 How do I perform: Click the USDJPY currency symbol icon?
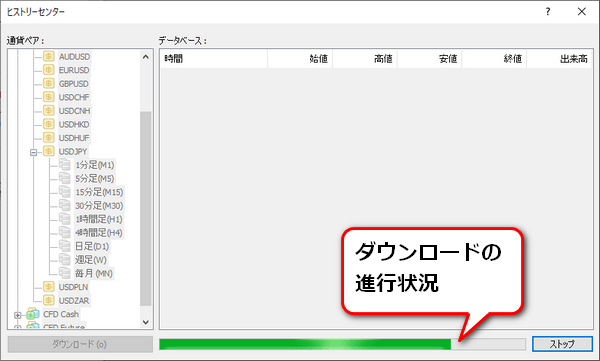(x=49, y=151)
